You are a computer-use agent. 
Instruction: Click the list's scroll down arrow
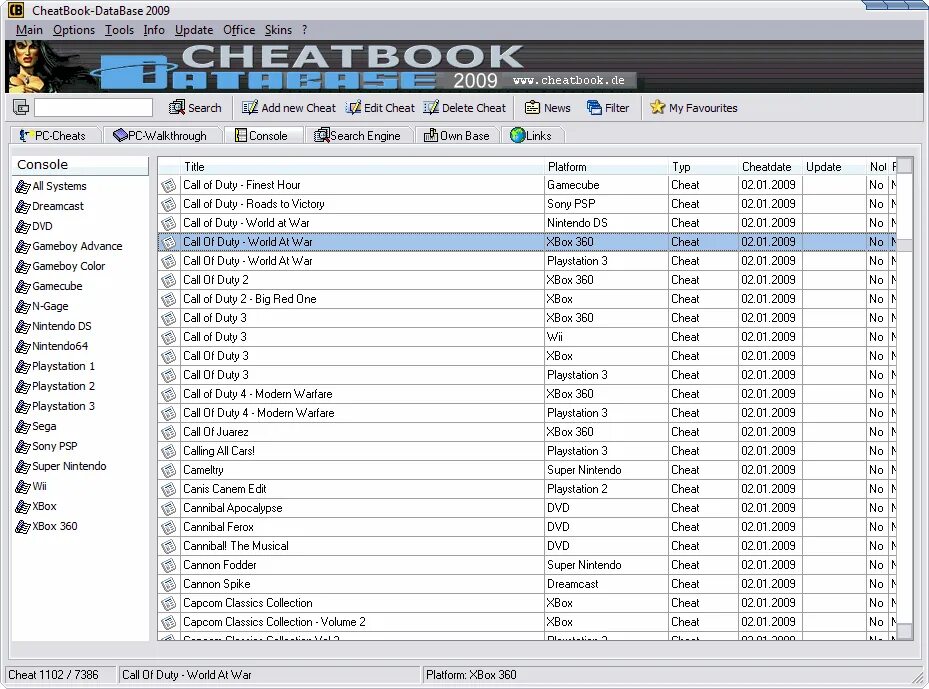905,632
